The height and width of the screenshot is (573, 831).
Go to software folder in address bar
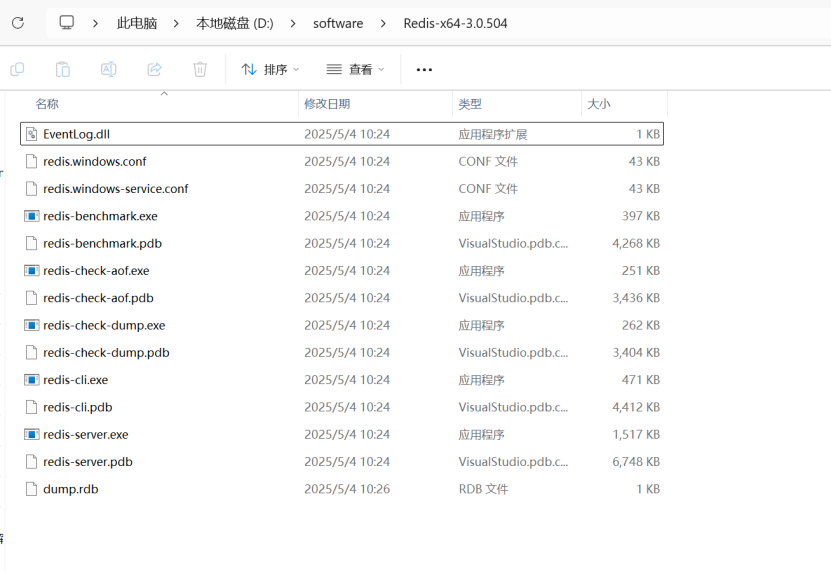[338, 23]
